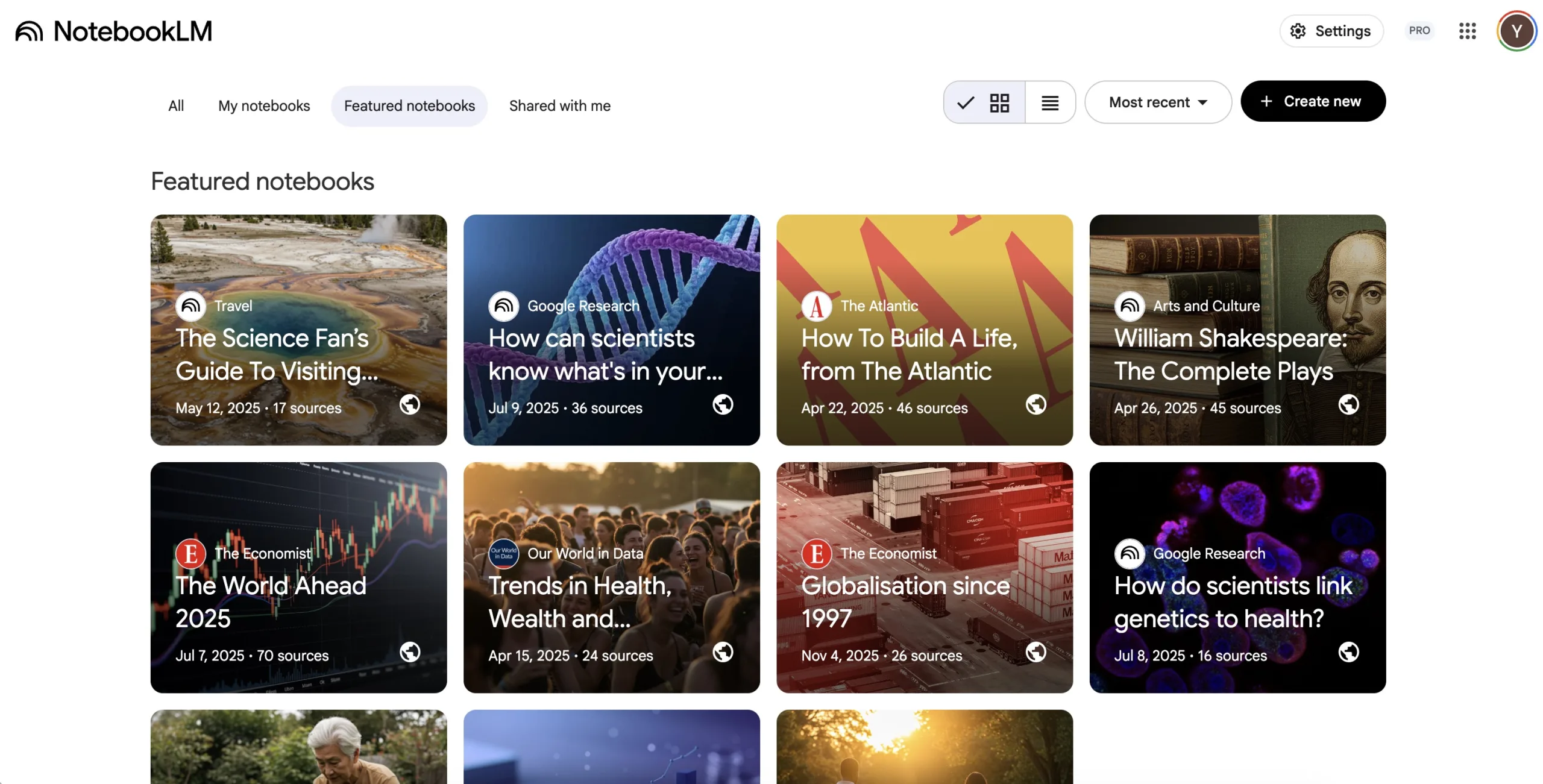Image resolution: width=1543 pixels, height=784 pixels.
Task: Click the PRO badge
Action: point(1419,31)
